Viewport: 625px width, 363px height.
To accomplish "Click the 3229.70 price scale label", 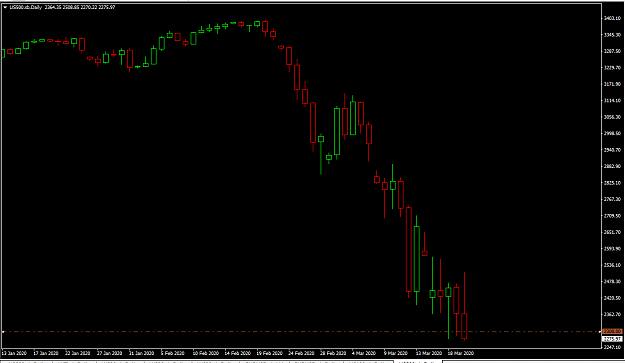I will coord(613,68).
